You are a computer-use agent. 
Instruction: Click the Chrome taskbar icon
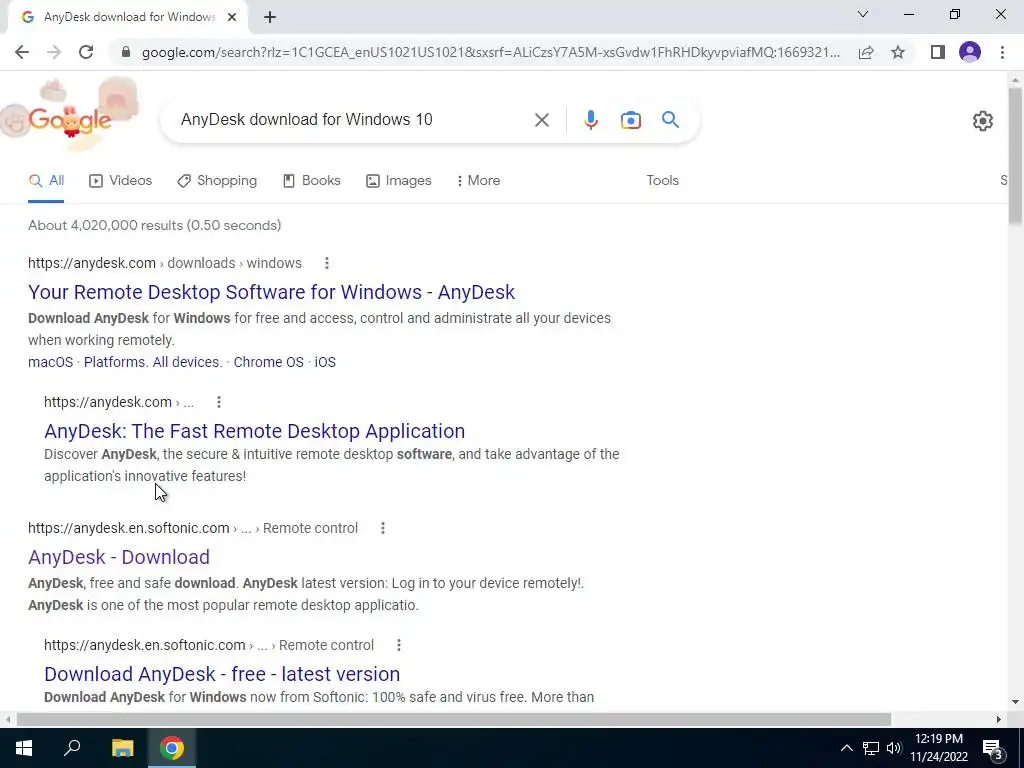(x=172, y=748)
